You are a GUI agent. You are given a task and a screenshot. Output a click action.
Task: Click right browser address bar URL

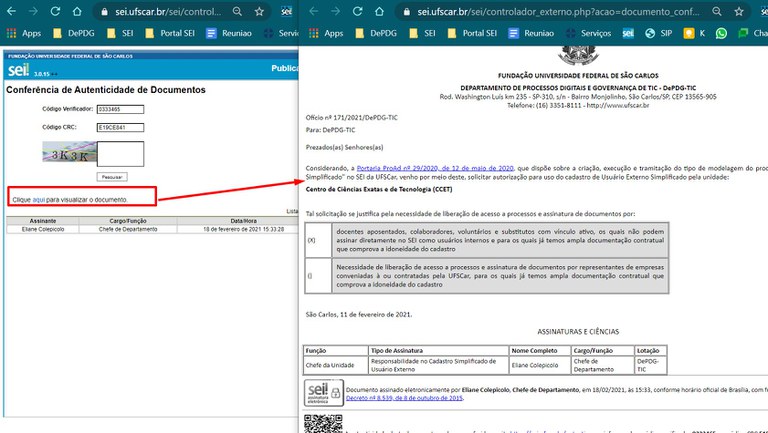point(558,11)
